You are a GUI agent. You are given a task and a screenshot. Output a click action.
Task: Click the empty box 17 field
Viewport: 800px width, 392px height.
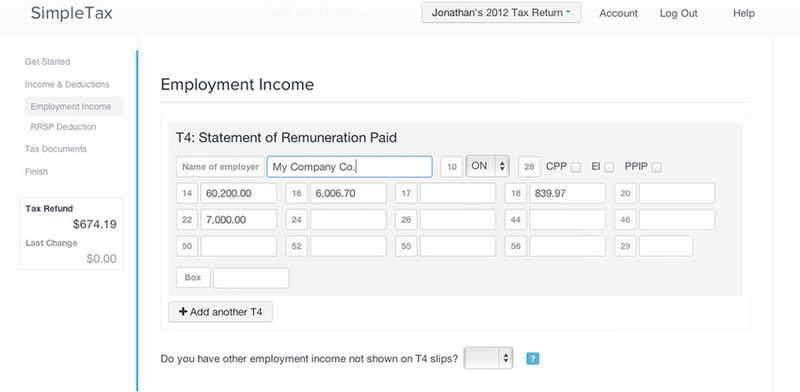(x=458, y=193)
